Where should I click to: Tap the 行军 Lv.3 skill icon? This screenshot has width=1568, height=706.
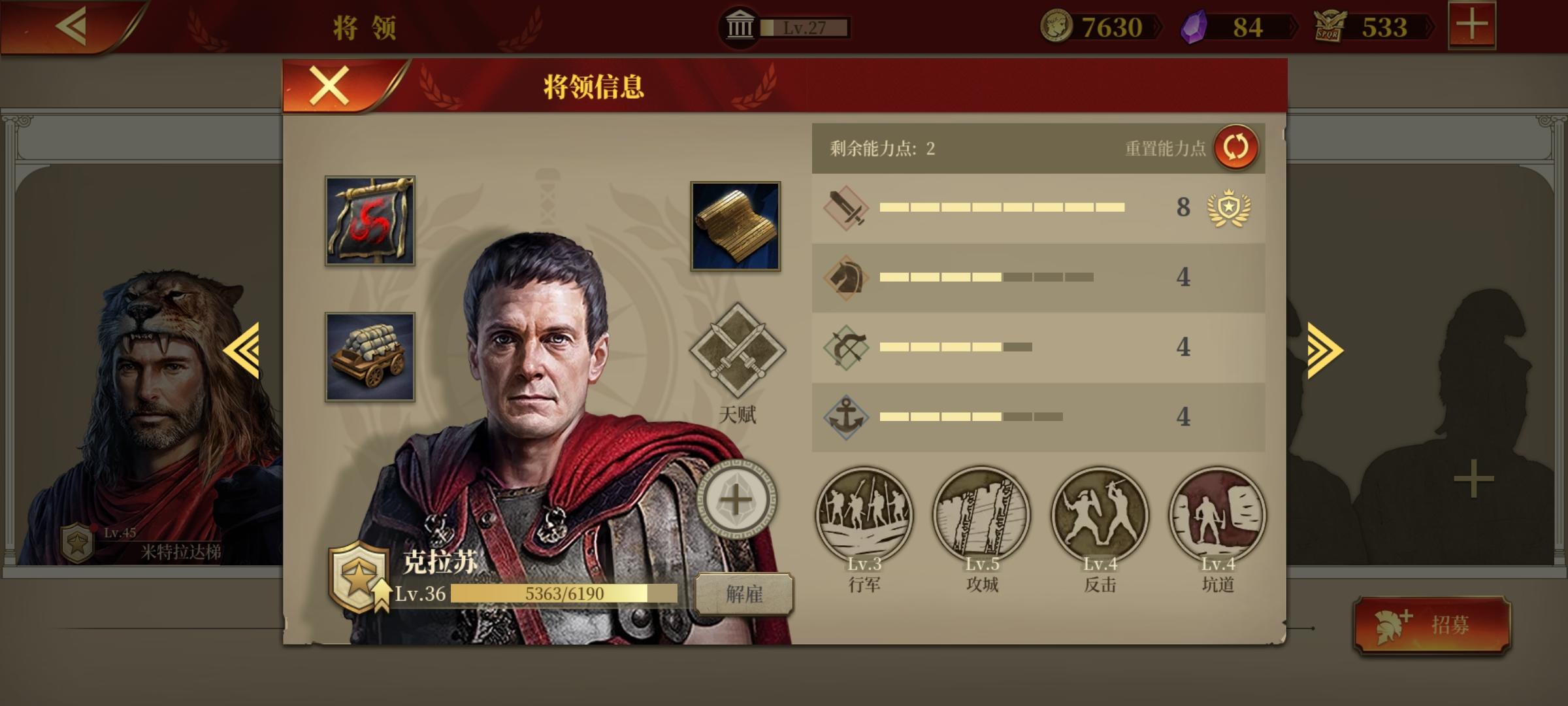(864, 515)
